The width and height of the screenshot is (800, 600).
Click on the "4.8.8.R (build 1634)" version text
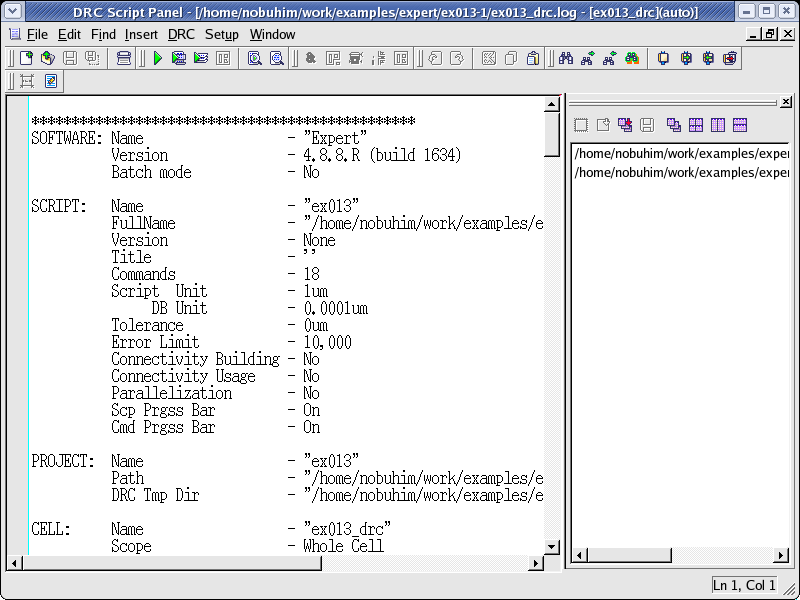382,155
